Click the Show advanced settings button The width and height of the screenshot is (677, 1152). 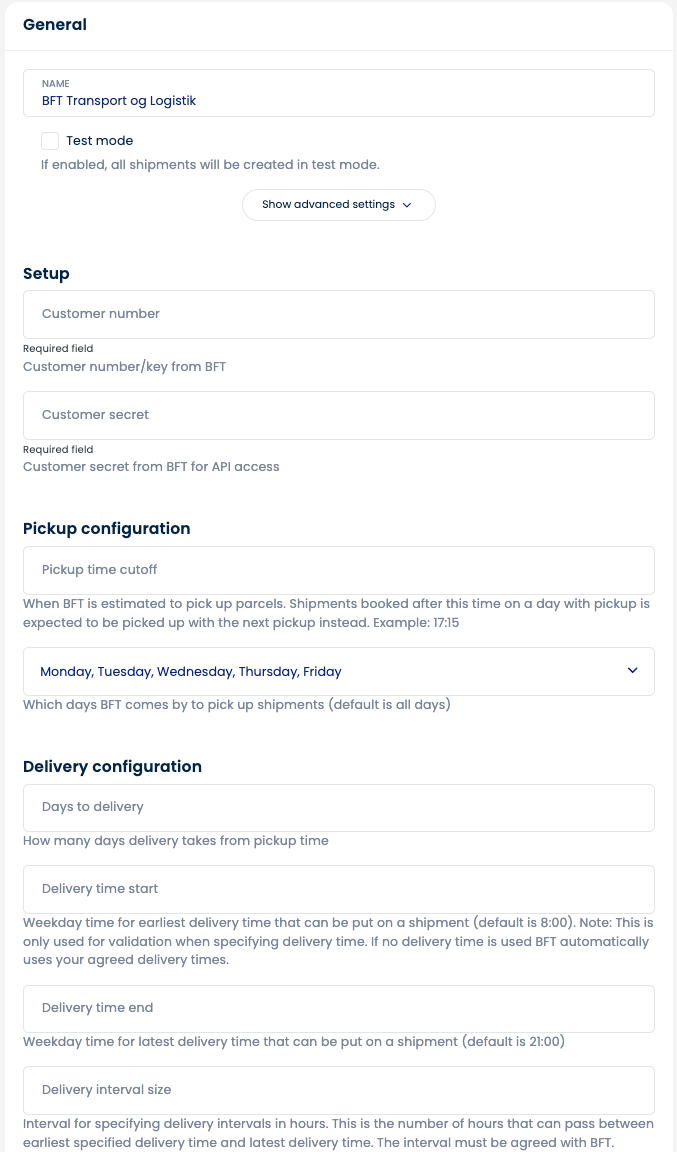pos(338,205)
